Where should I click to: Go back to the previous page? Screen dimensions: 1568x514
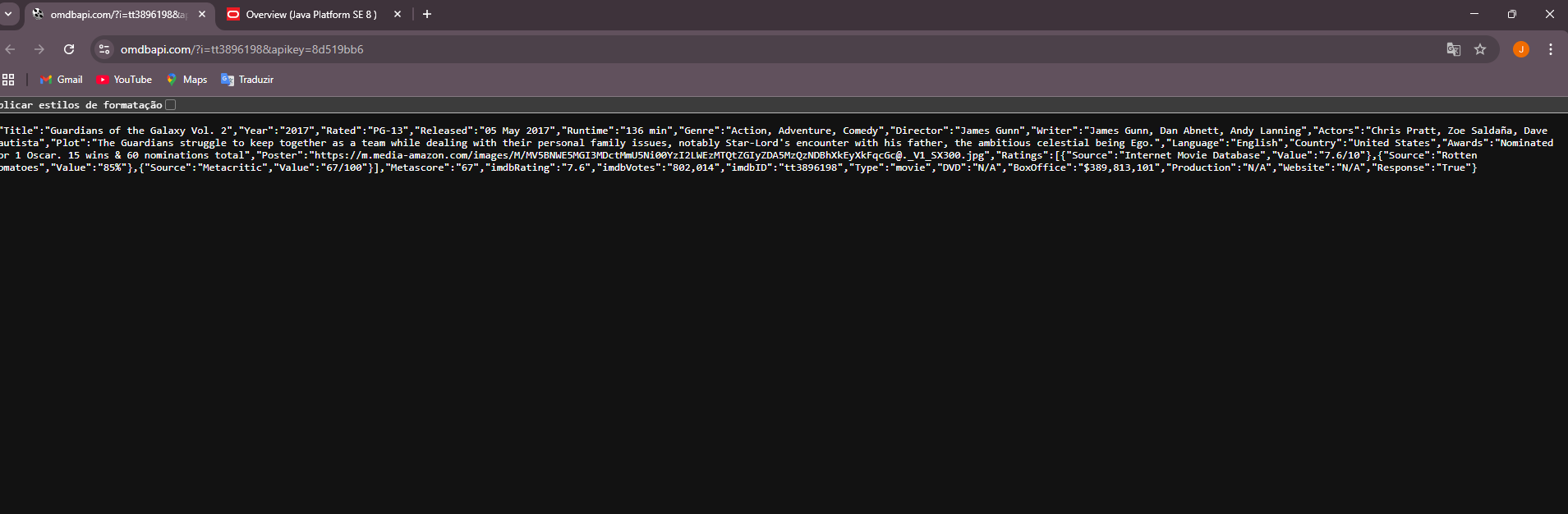click(10, 49)
